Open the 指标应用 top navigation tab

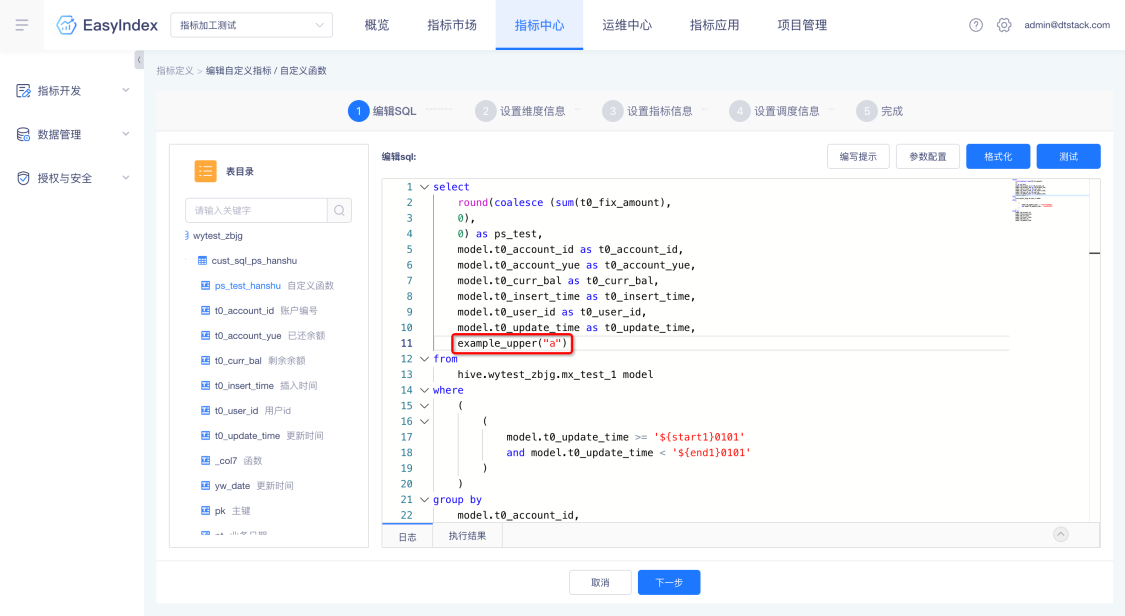[715, 25]
